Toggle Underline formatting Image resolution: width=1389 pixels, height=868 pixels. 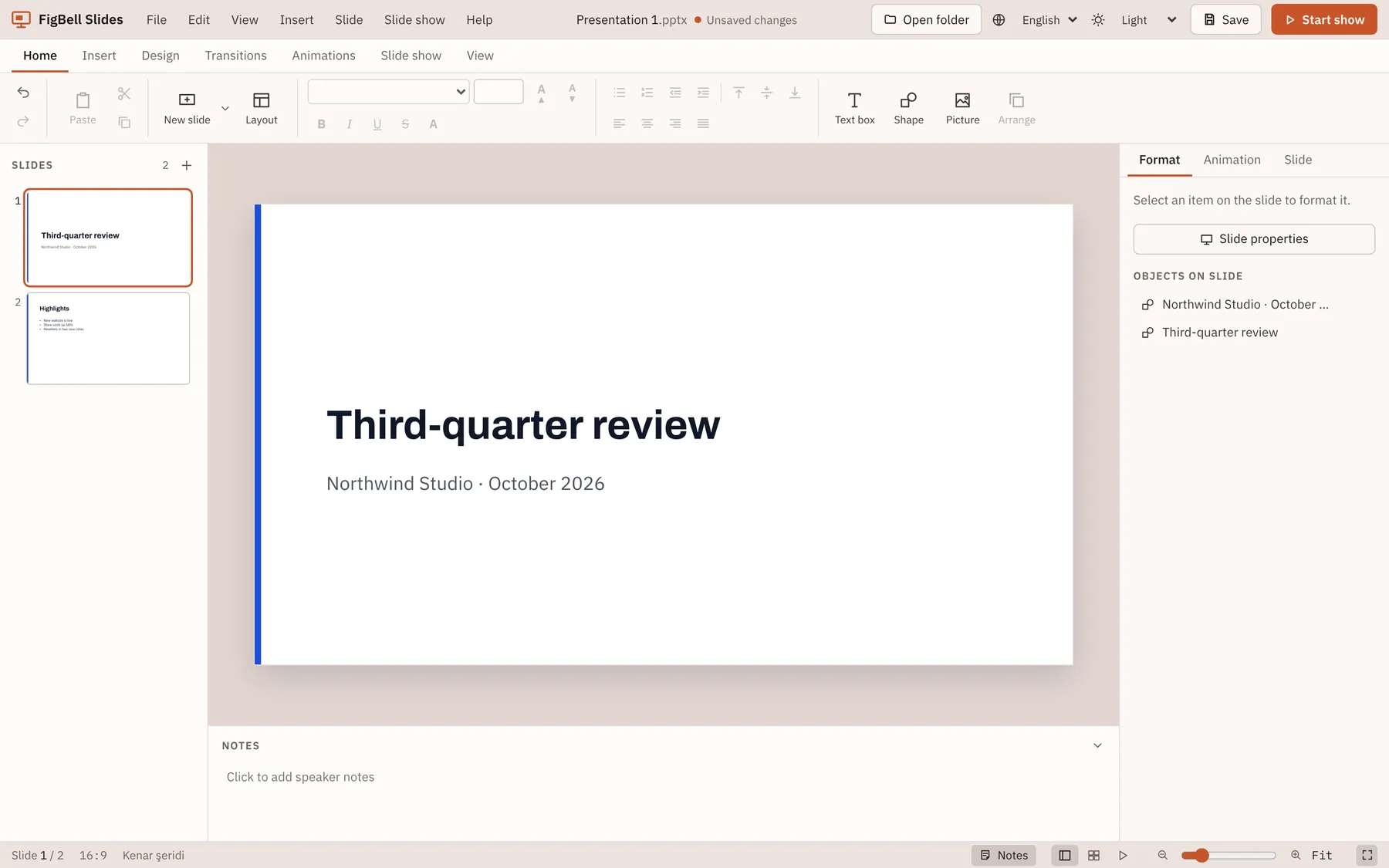pos(377,124)
